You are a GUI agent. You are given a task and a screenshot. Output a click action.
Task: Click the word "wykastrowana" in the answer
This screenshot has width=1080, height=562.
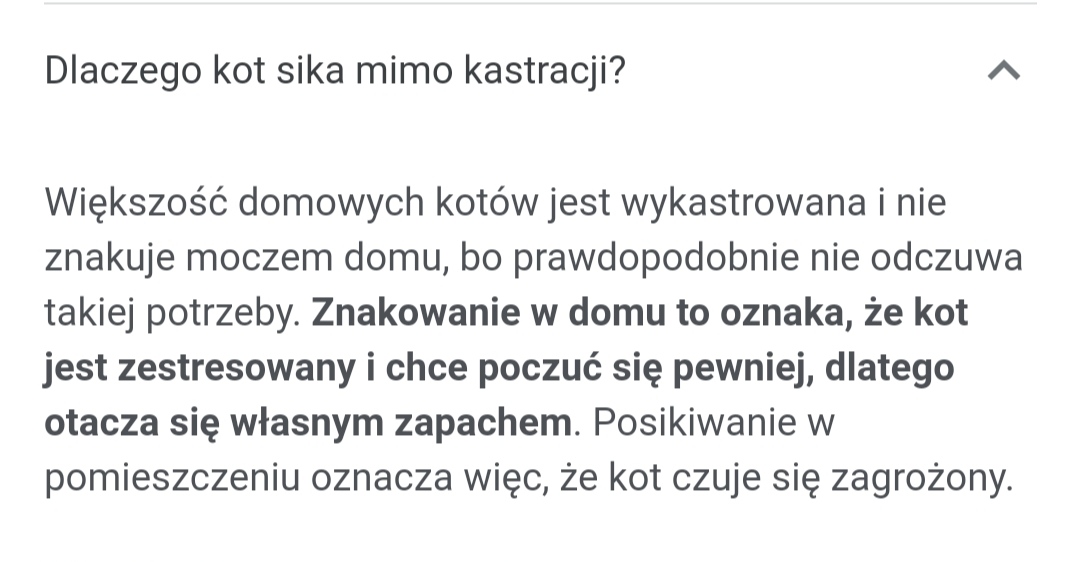pos(744,204)
